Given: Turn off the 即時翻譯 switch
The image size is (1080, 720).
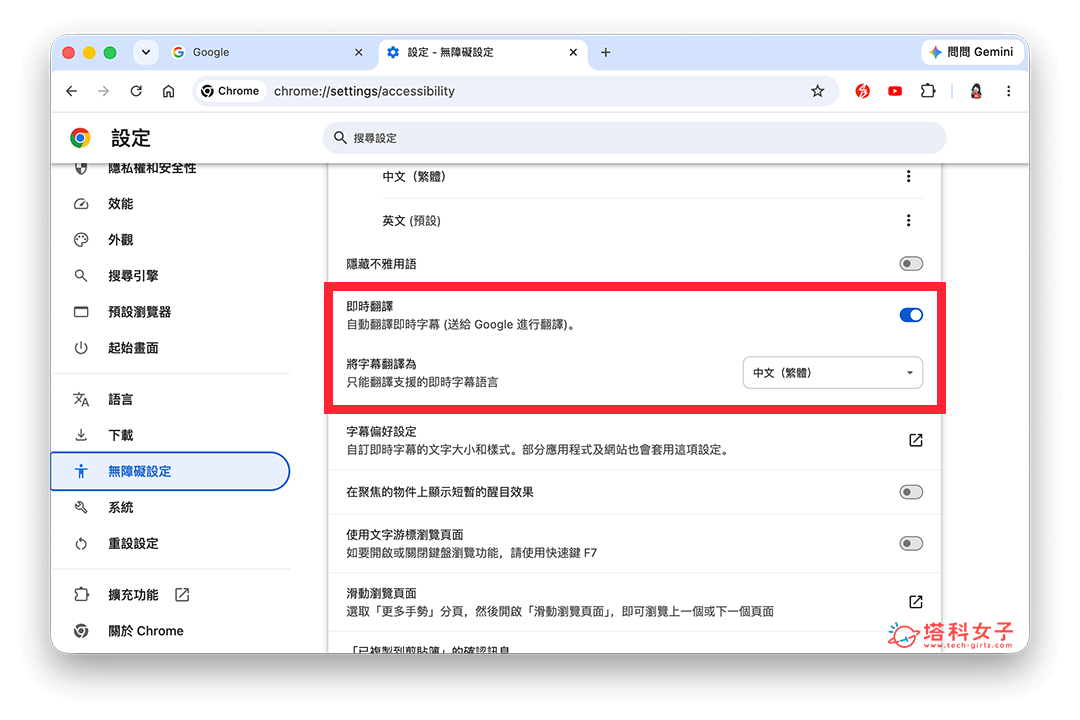Looking at the screenshot, I should click(x=911, y=315).
